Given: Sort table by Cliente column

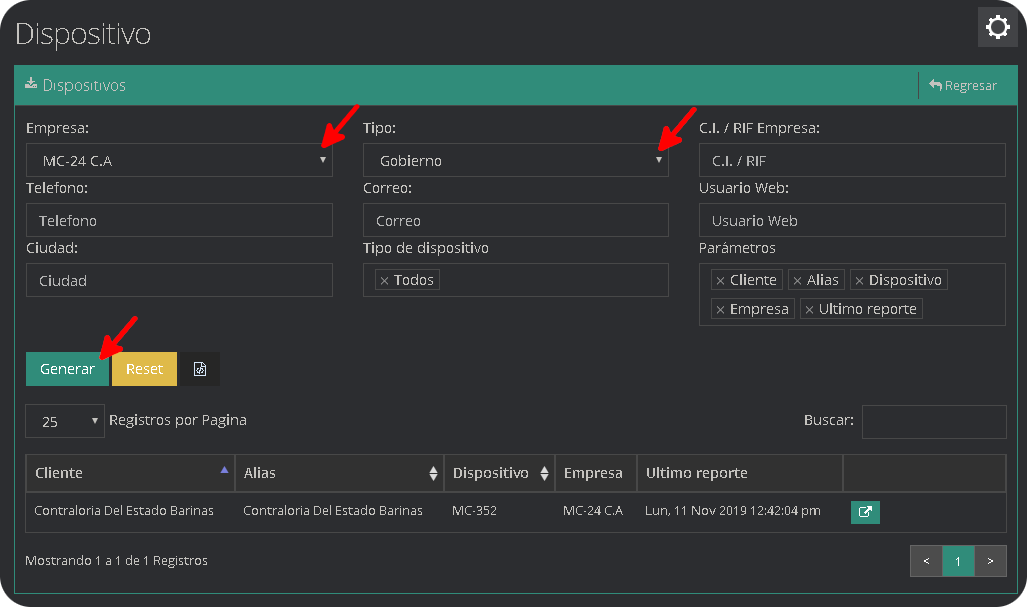Looking at the screenshot, I should coord(130,473).
